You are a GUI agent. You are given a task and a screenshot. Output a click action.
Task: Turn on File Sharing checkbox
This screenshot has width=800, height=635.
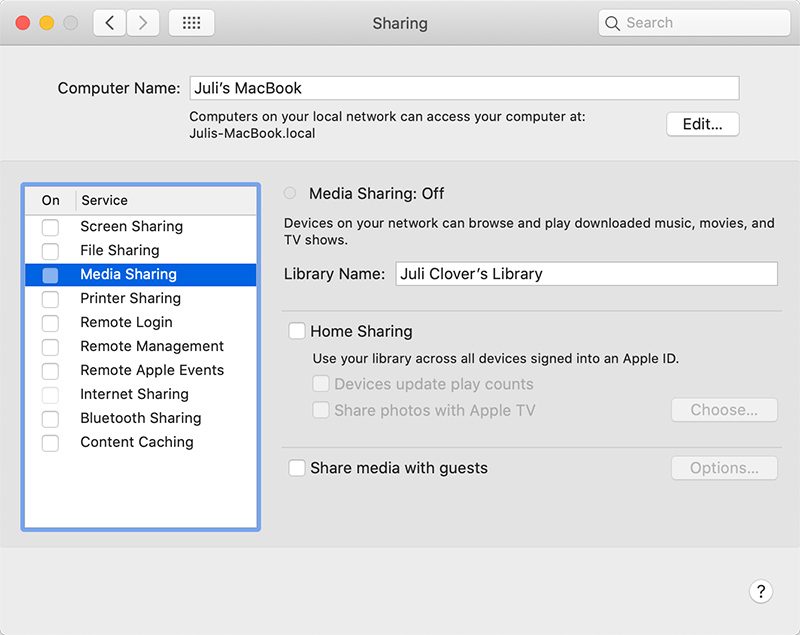coord(50,250)
